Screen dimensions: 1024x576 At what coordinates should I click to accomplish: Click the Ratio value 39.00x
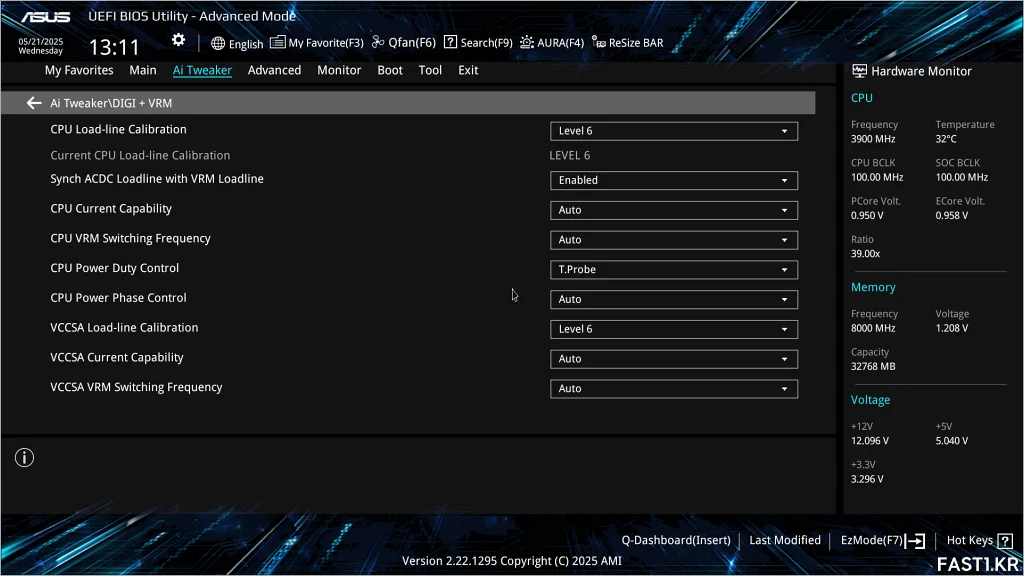coord(865,254)
